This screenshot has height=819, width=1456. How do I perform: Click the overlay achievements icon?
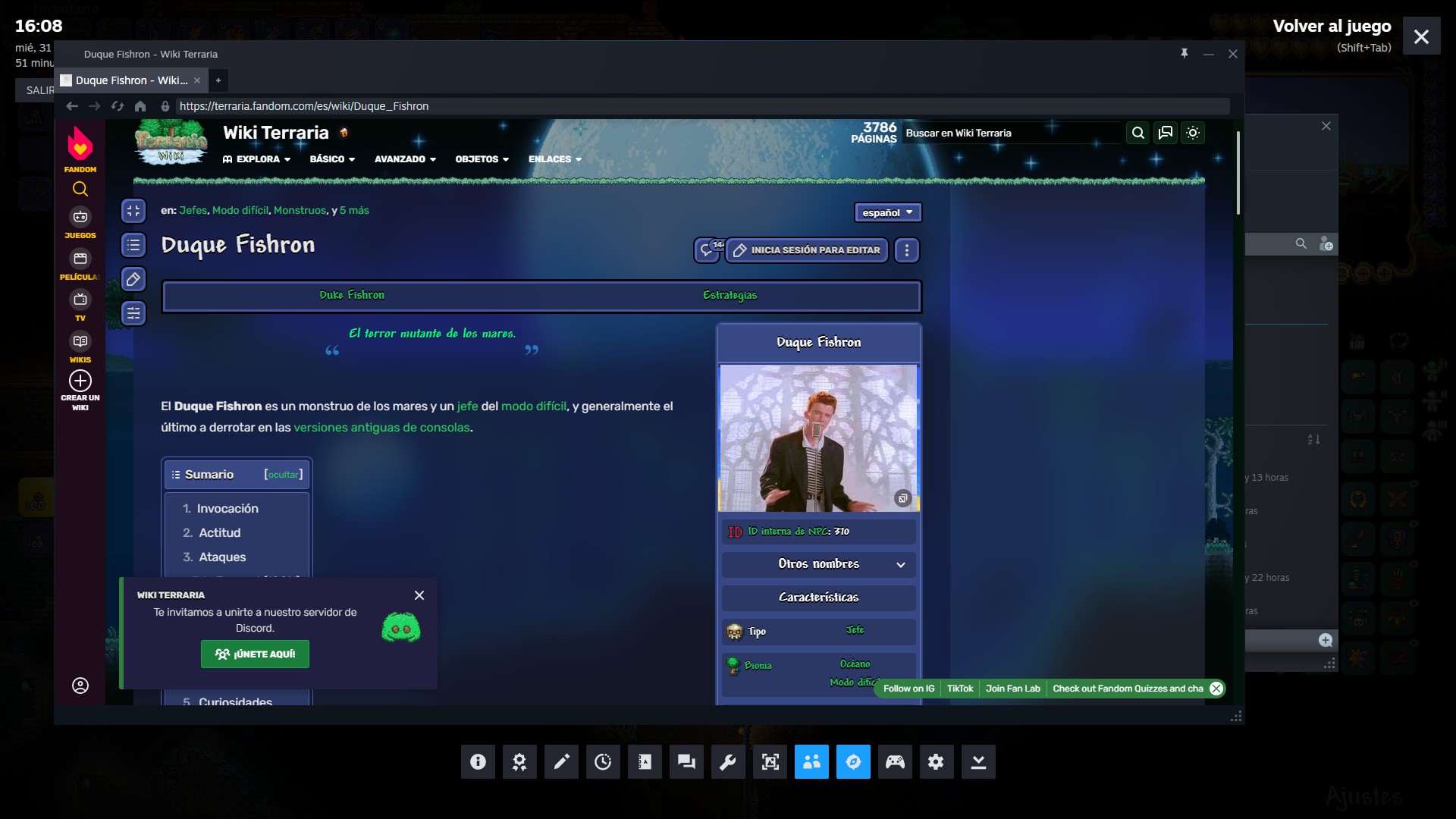click(x=519, y=761)
